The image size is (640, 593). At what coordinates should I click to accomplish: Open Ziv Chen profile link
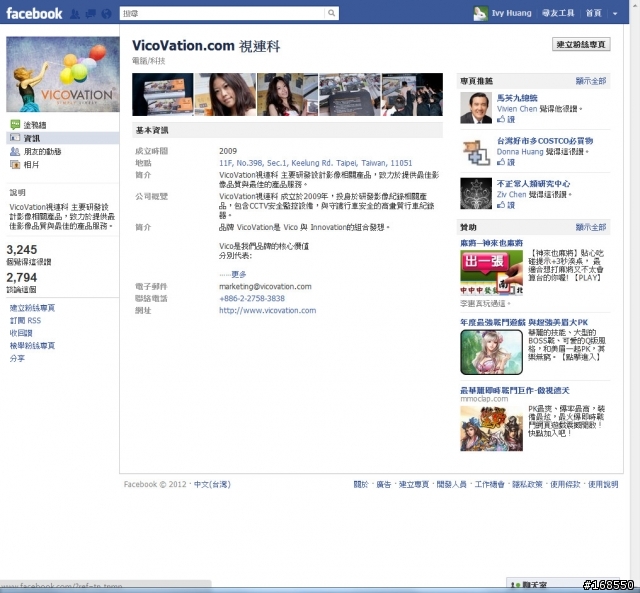tap(511, 194)
